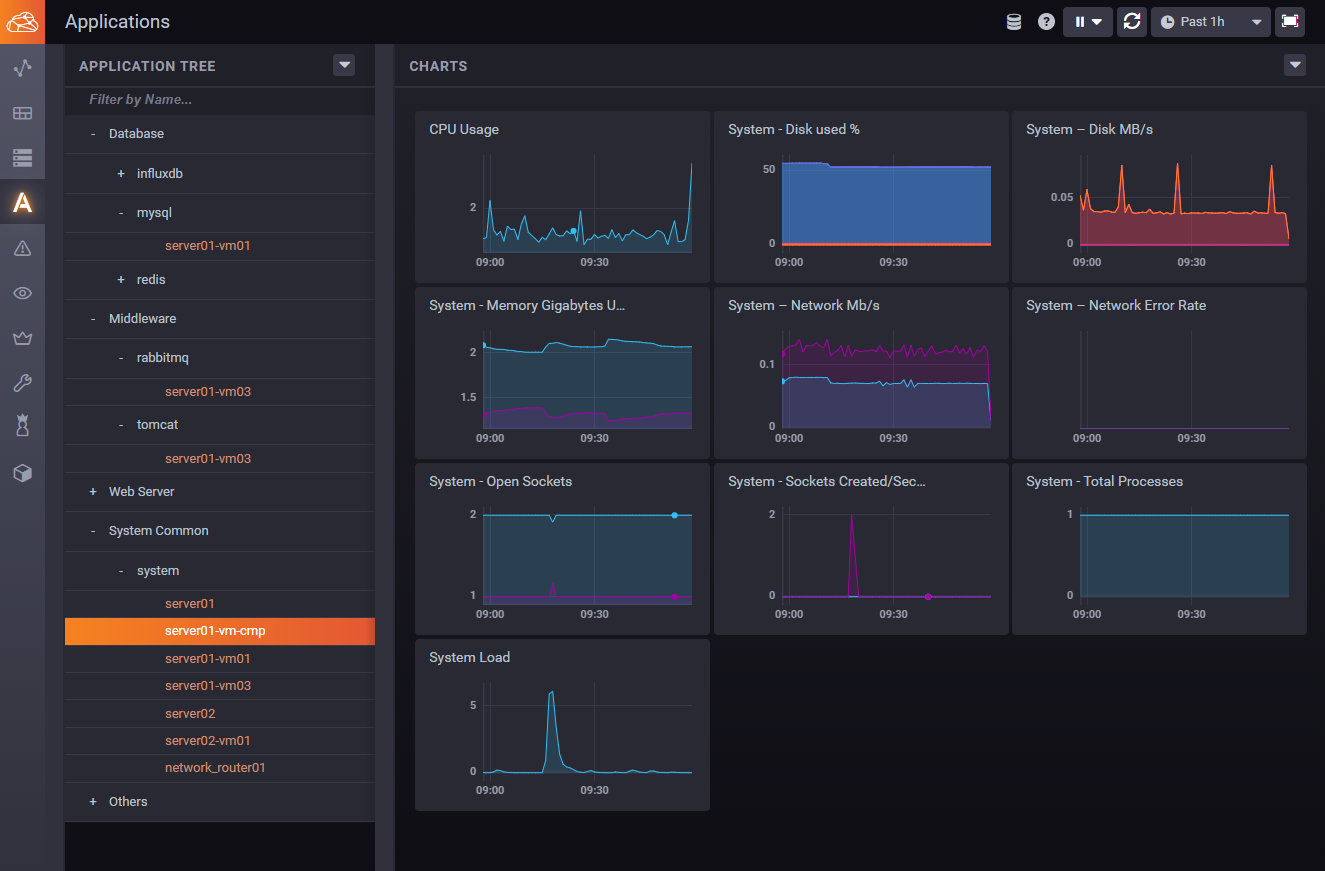Open the System - Memory Gigabytes chart
Screen dimensions: 1325x871
pyautogui.click(x=562, y=373)
